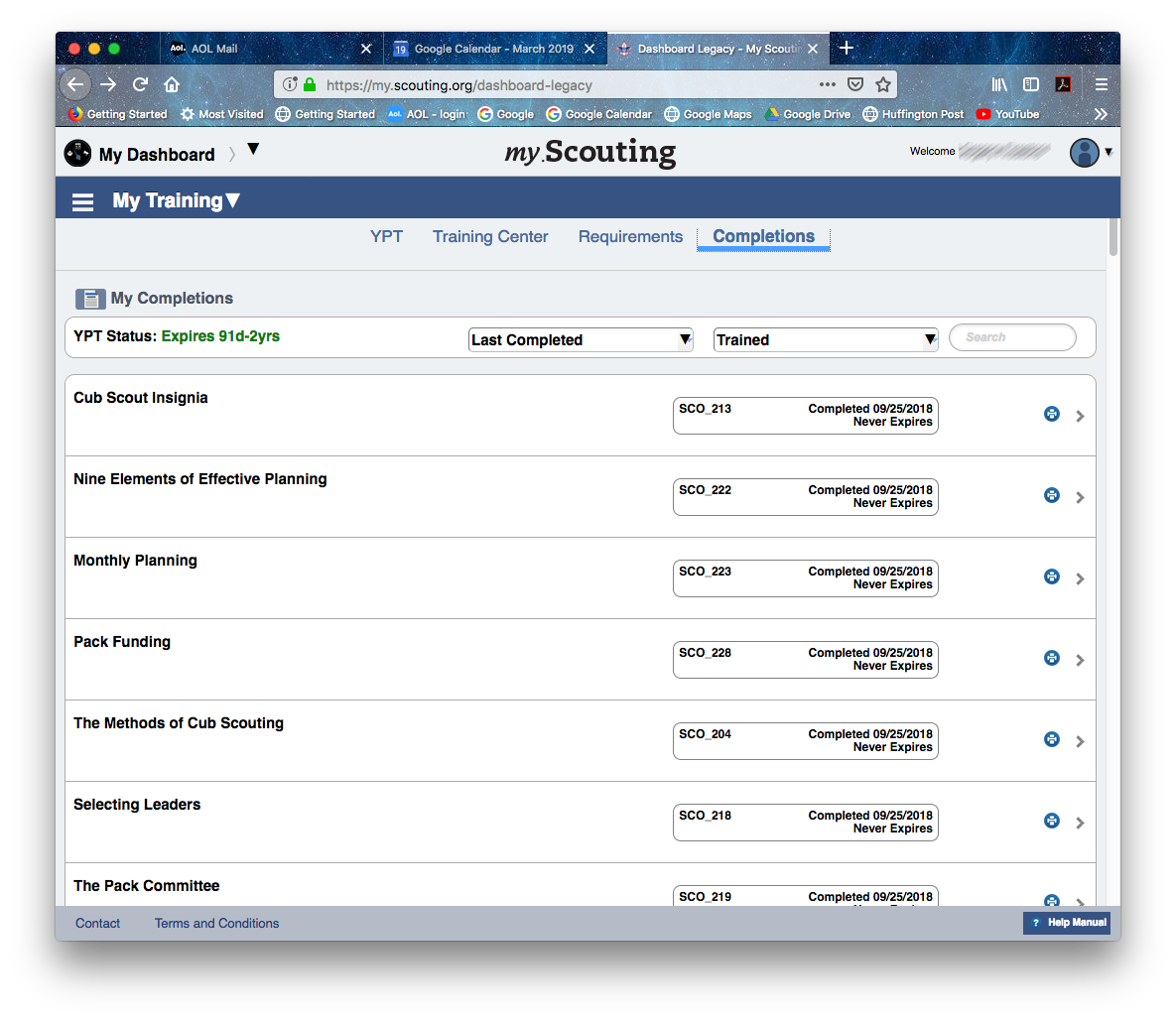Viewport: 1176px width, 1020px height.
Task: Close the Dashboard Legacy browser tab
Action: click(x=812, y=49)
